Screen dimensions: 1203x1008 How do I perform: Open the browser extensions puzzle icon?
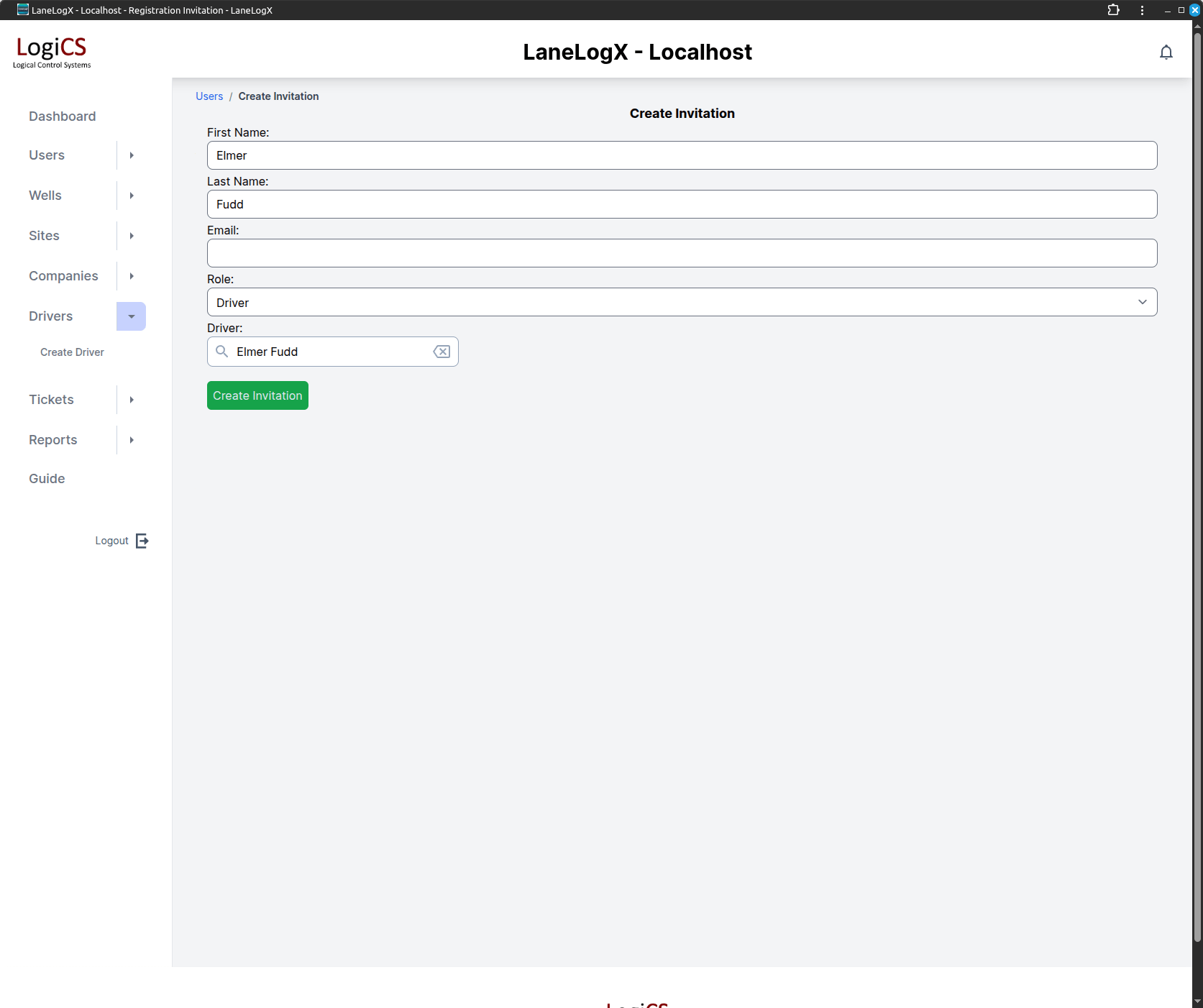(1113, 10)
